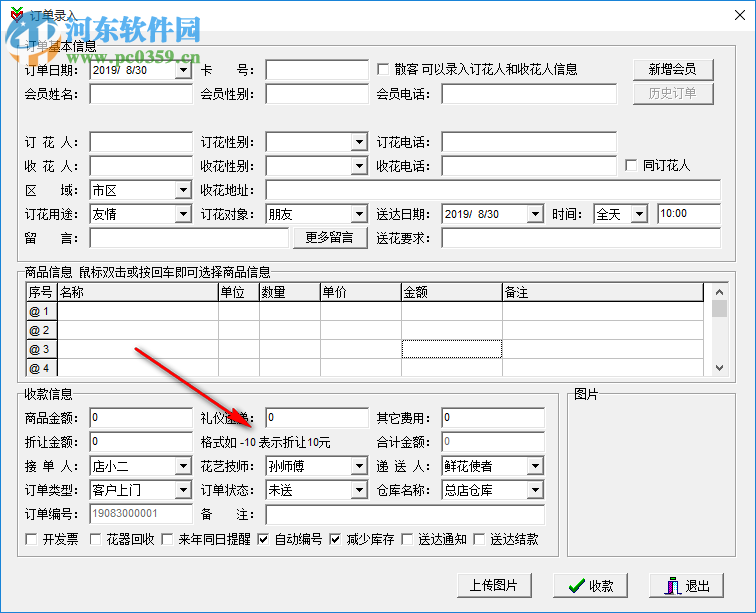Open the 订单状态 dropdown showing 未送
Image resolution: width=756 pixels, height=613 pixels.
(359, 490)
